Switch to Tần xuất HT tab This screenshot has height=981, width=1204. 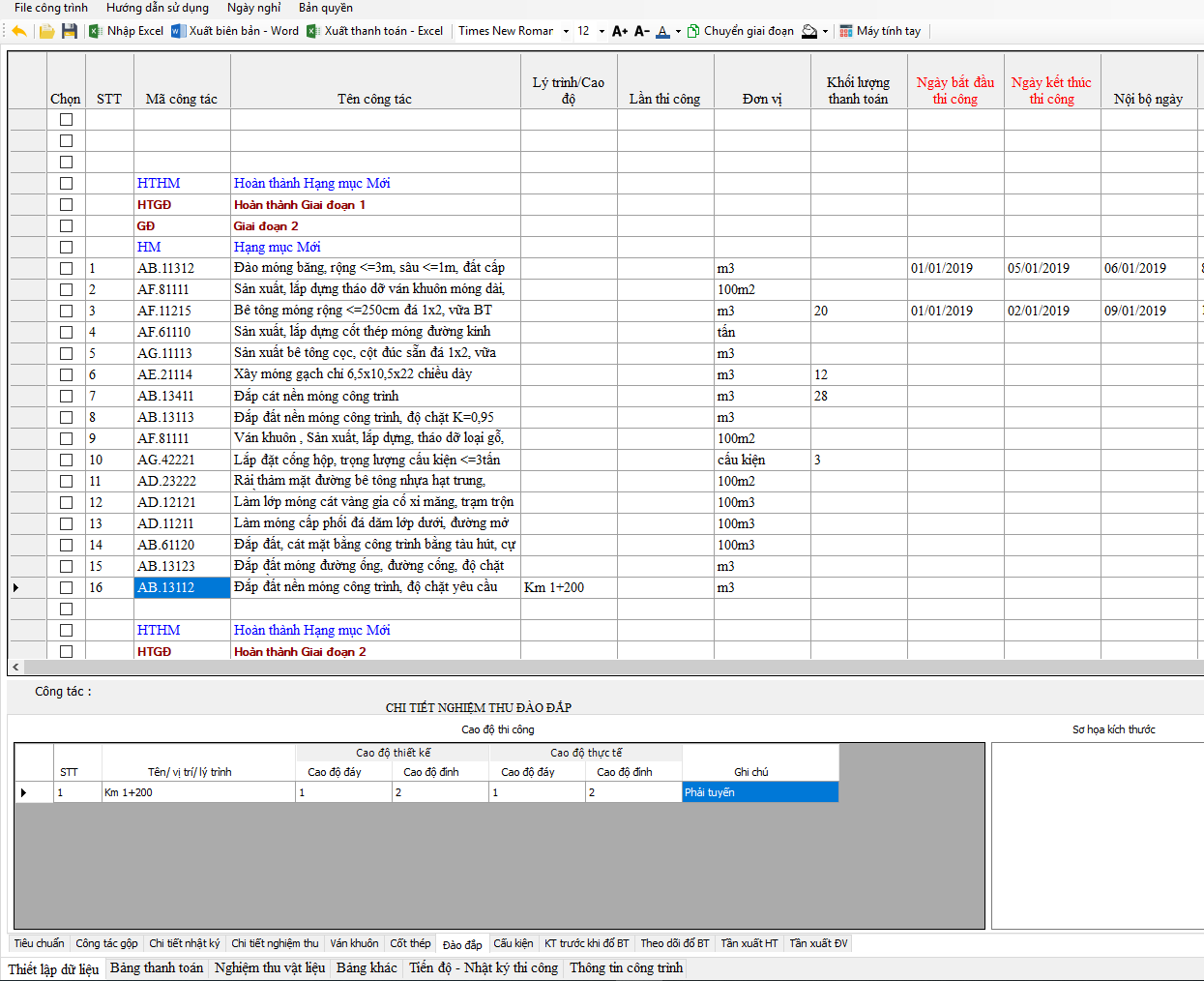click(x=749, y=943)
